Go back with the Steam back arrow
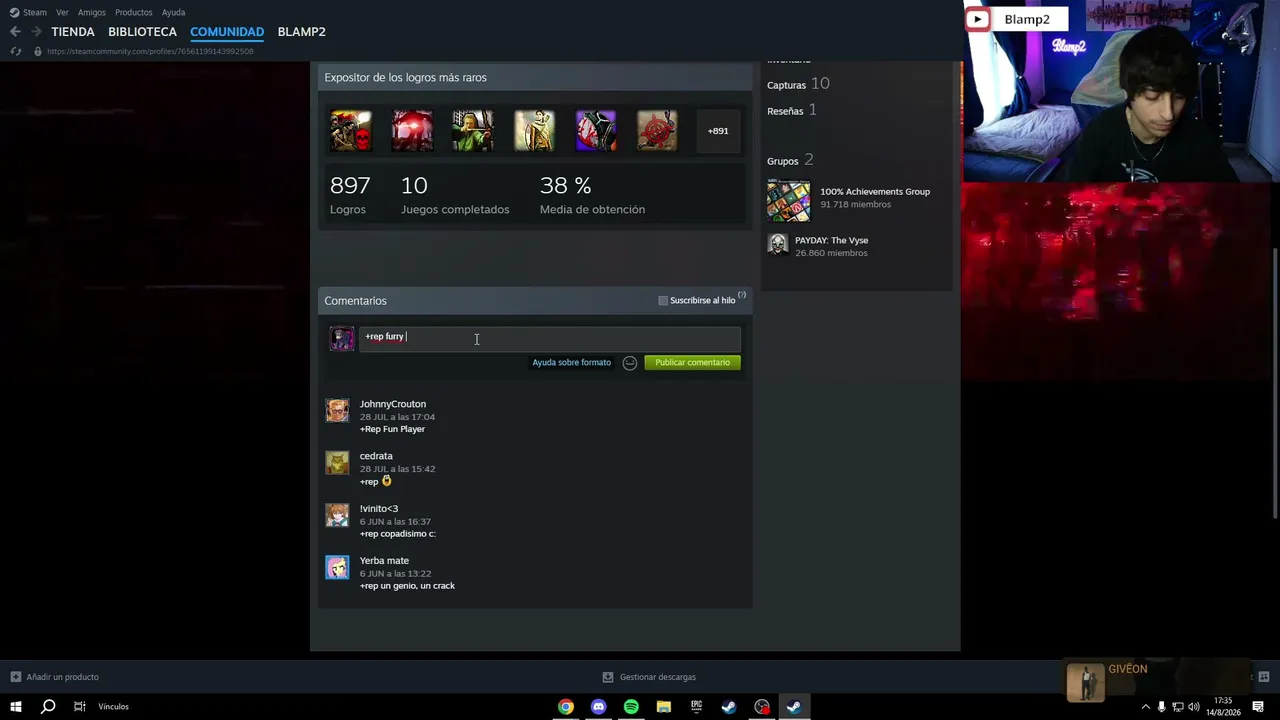This screenshot has width=1280, height=720. [x=15, y=32]
